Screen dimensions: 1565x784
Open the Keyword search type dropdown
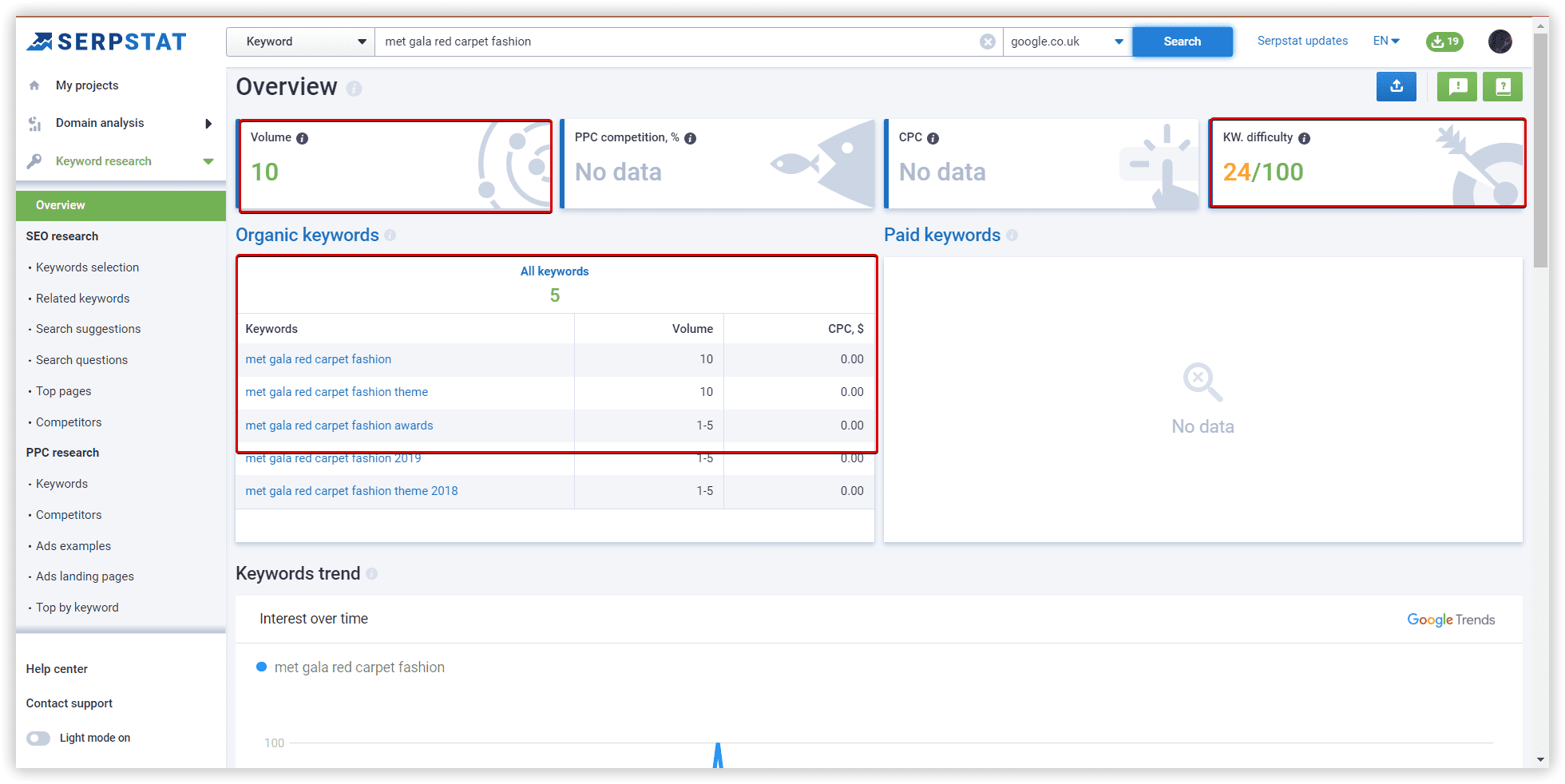tap(301, 42)
